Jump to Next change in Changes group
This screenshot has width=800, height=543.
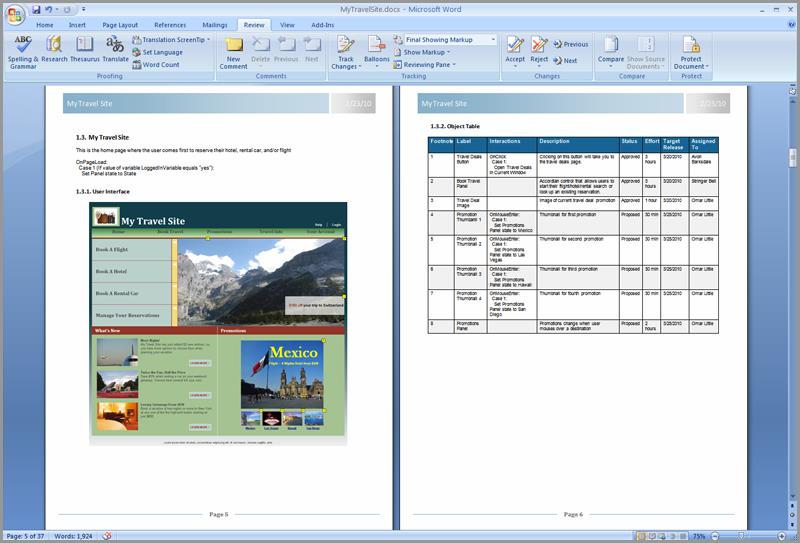pyautogui.click(x=565, y=61)
